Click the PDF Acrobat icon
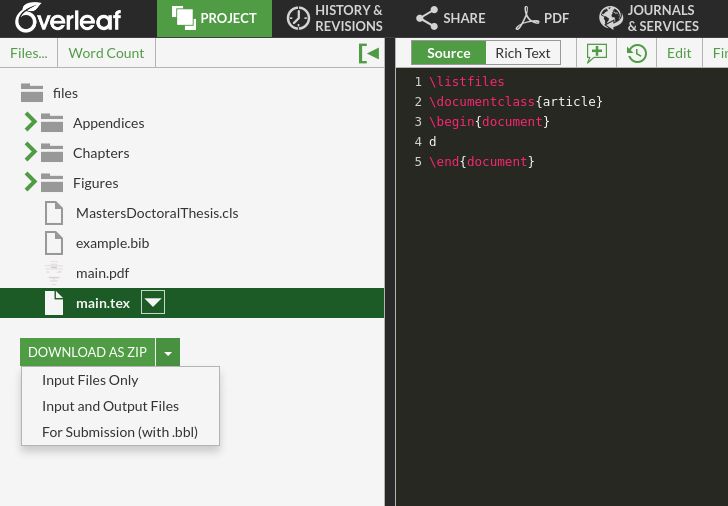 pyautogui.click(x=526, y=18)
